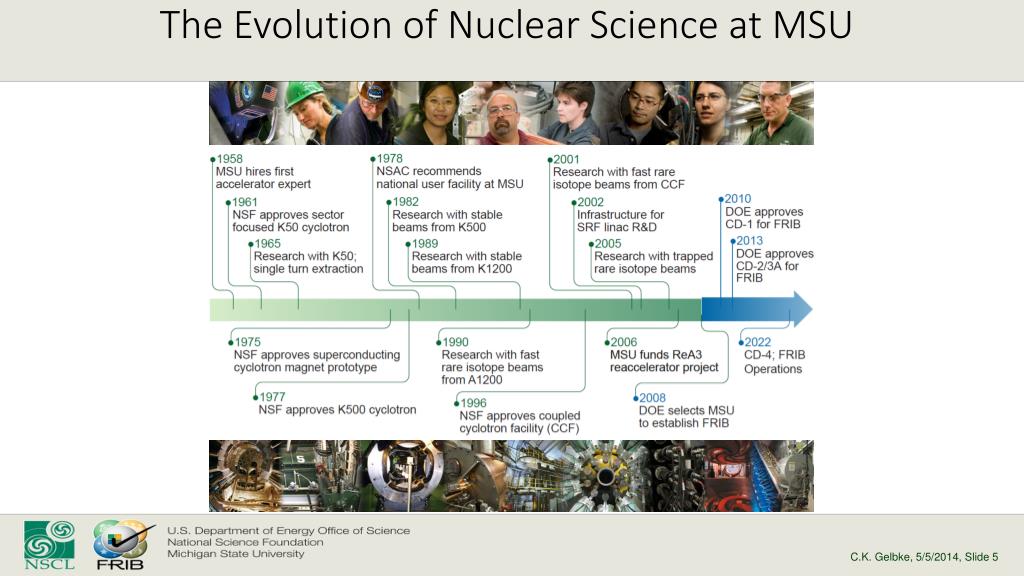Click the 1977 timeline year

272,397
